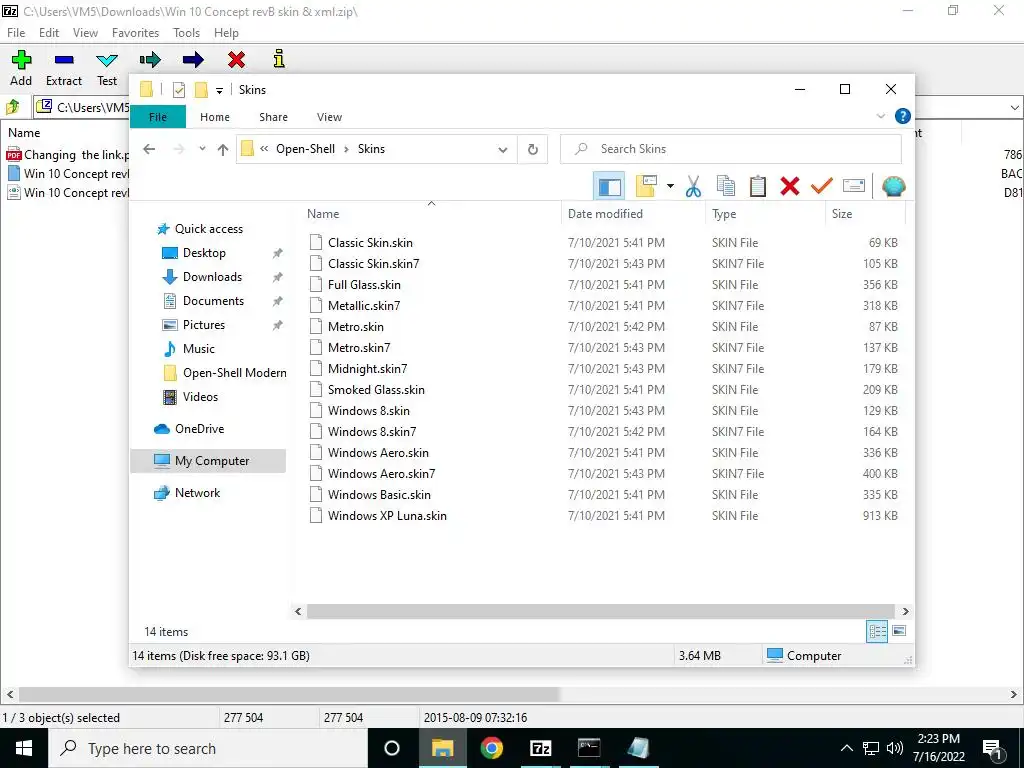Select the Classic Skin.skin7 file
This screenshot has height=768, width=1024.
374,264
